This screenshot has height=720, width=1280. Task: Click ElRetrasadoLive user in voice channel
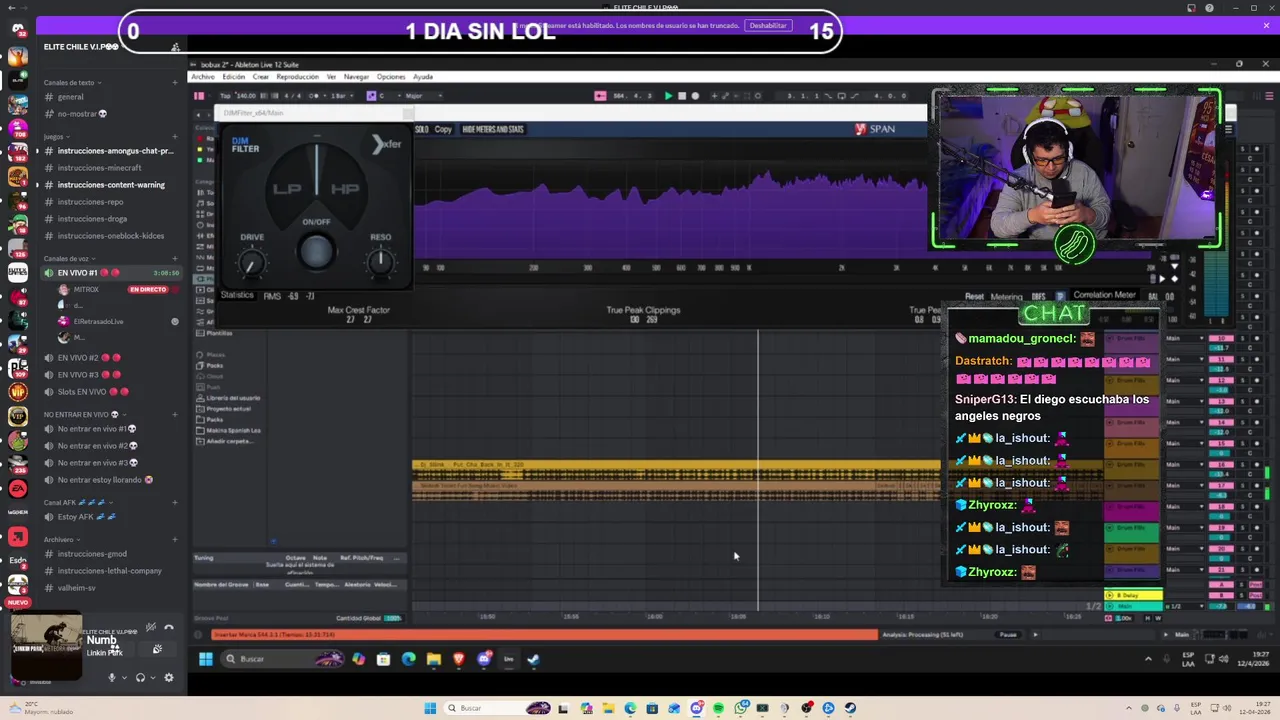pyautogui.click(x=92, y=322)
